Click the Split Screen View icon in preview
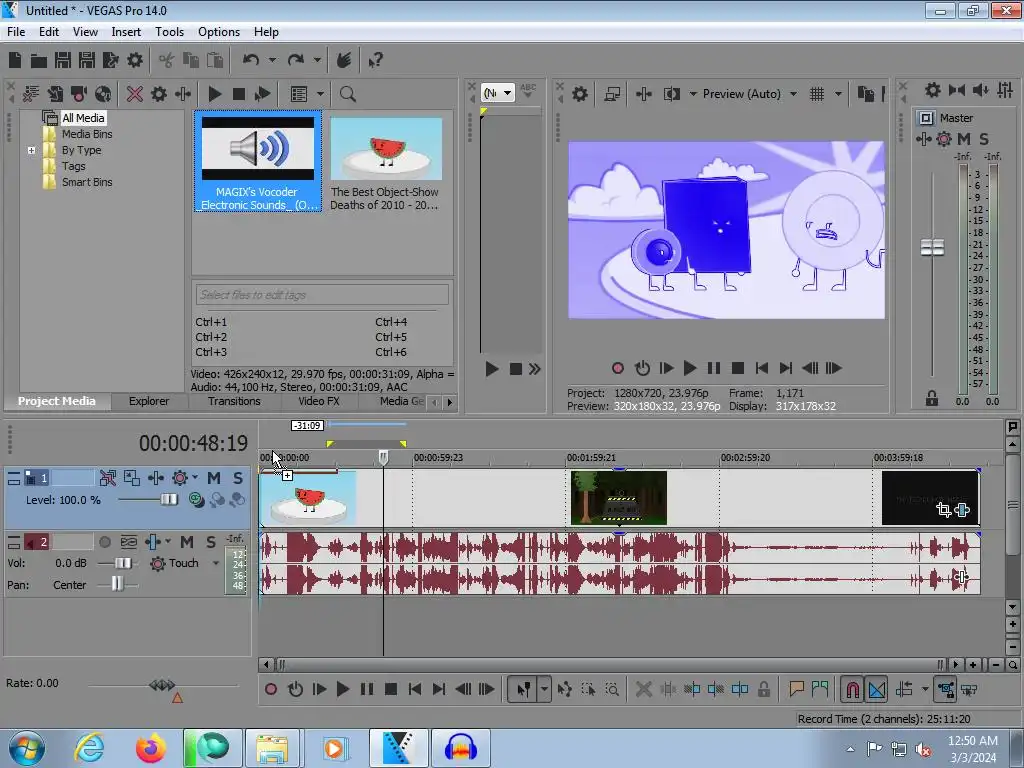The width and height of the screenshot is (1024, 768). pyautogui.click(x=672, y=94)
